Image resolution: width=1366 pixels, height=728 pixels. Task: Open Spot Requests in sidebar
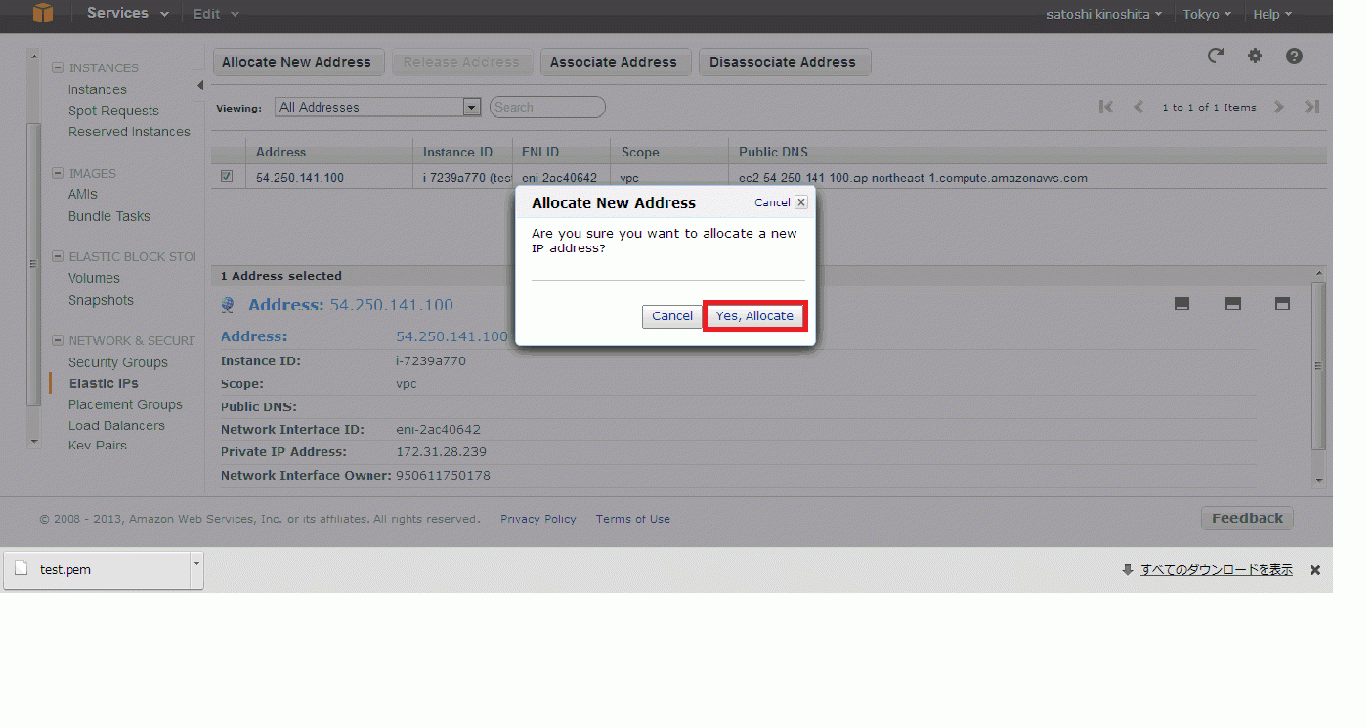coord(113,110)
